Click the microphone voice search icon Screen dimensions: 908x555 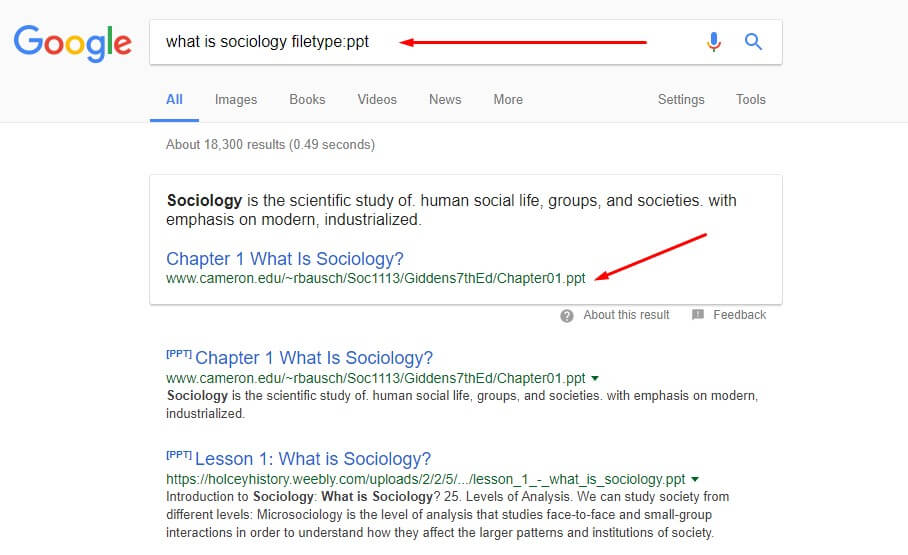click(714, 42)
